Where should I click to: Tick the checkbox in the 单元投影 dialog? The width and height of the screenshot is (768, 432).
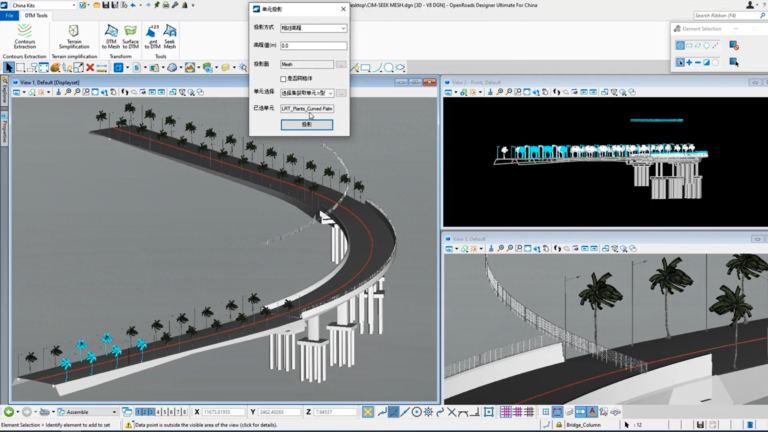pyautogui.click(x=283, y=79)
